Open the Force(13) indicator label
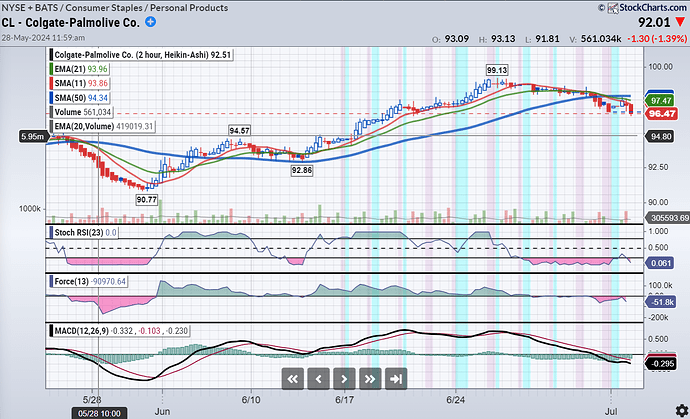Image resolution: width=690 pixels, height=419 pixels. [90, 281]
